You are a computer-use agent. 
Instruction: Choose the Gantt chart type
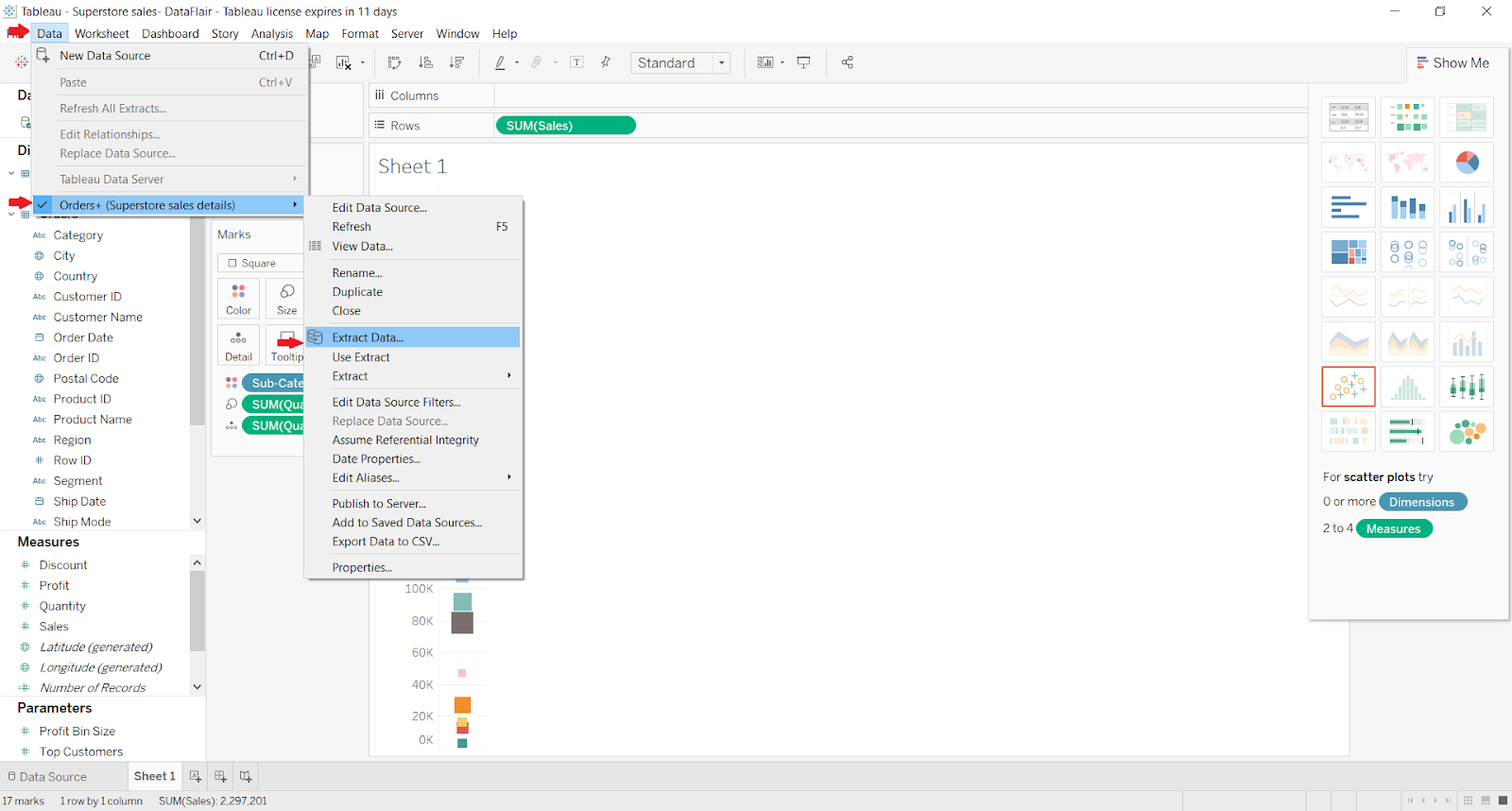tap(1349, 432)
